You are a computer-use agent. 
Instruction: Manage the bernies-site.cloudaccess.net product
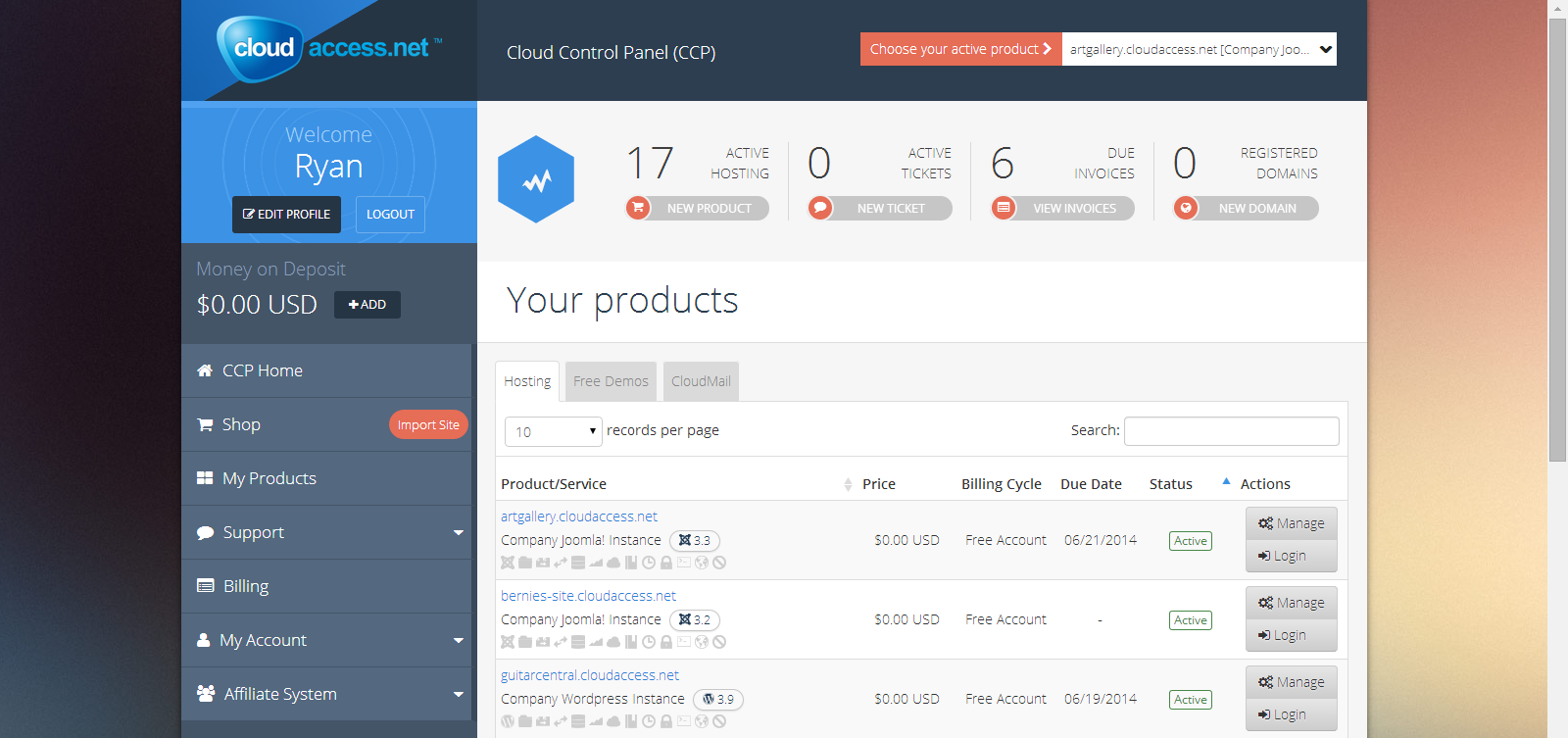(1292, 603)
